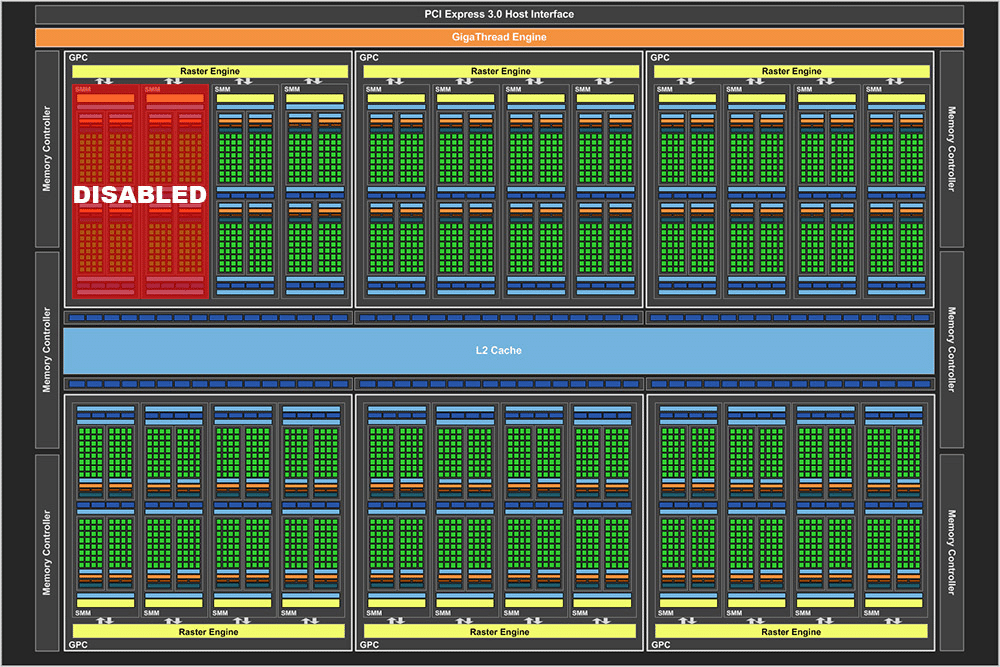Select the lower-right Memory Controller block
The height and width of the screenshot is (667, 1000).
click(951, 553)
